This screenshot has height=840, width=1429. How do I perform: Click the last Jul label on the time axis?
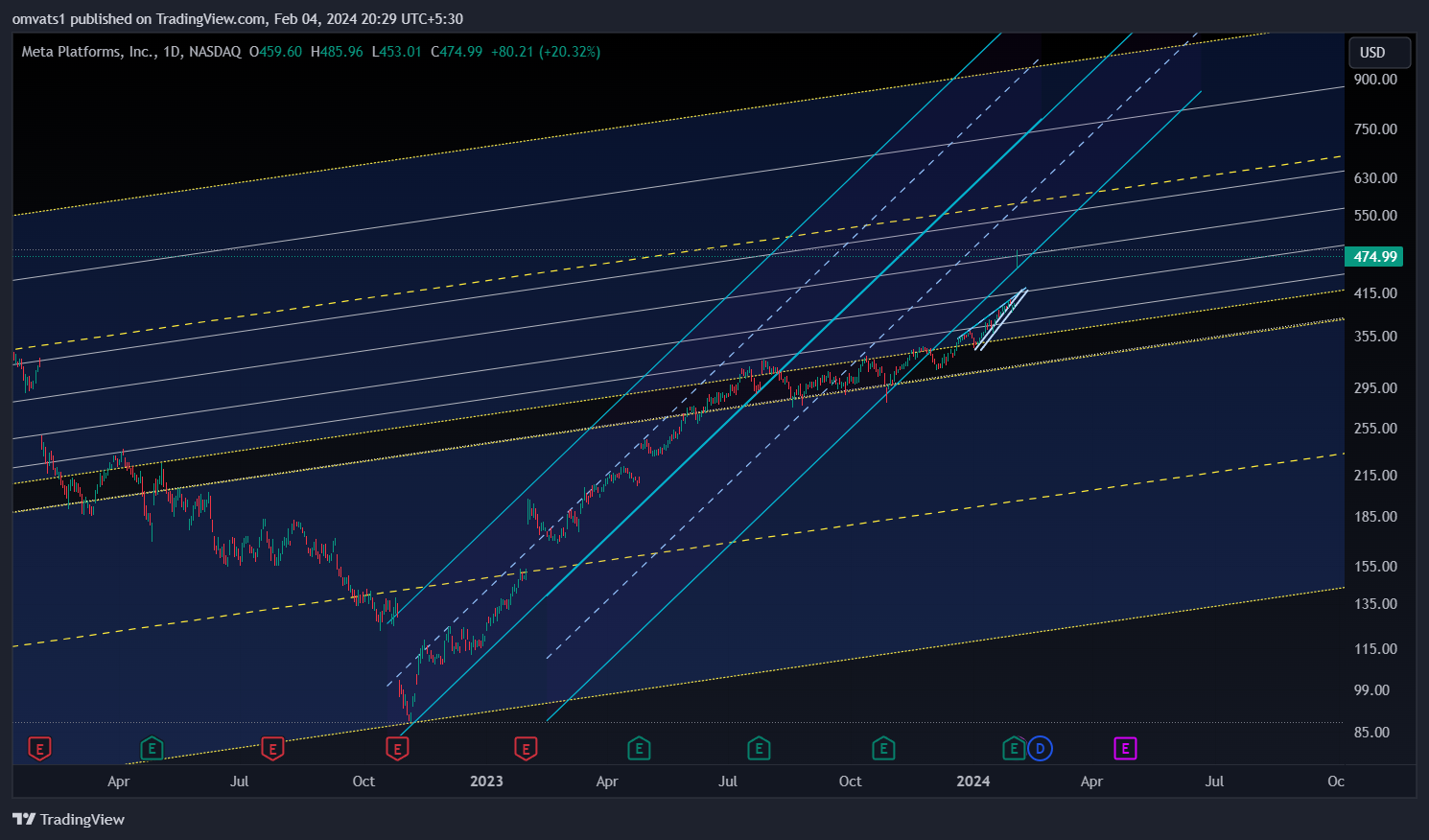1214,781
